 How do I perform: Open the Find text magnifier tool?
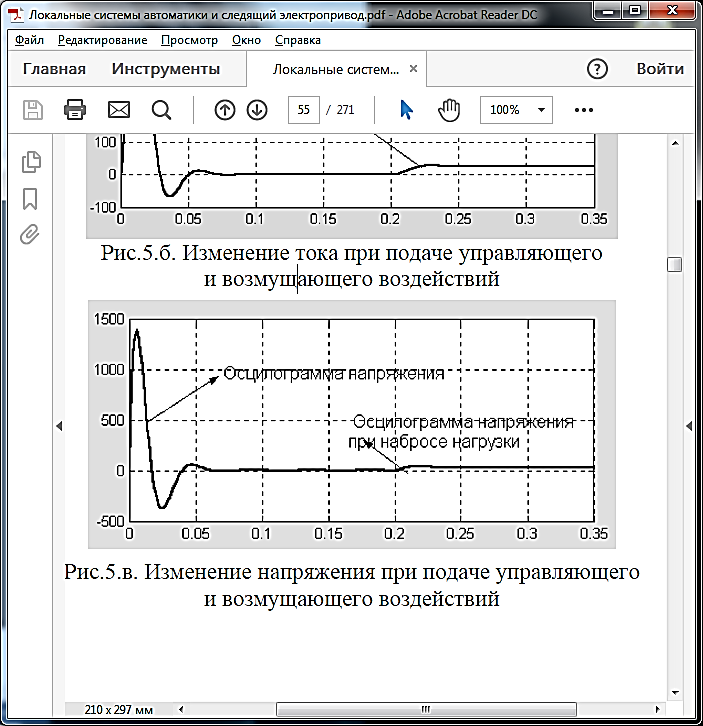pyautogui.click(x=162, y=110)
